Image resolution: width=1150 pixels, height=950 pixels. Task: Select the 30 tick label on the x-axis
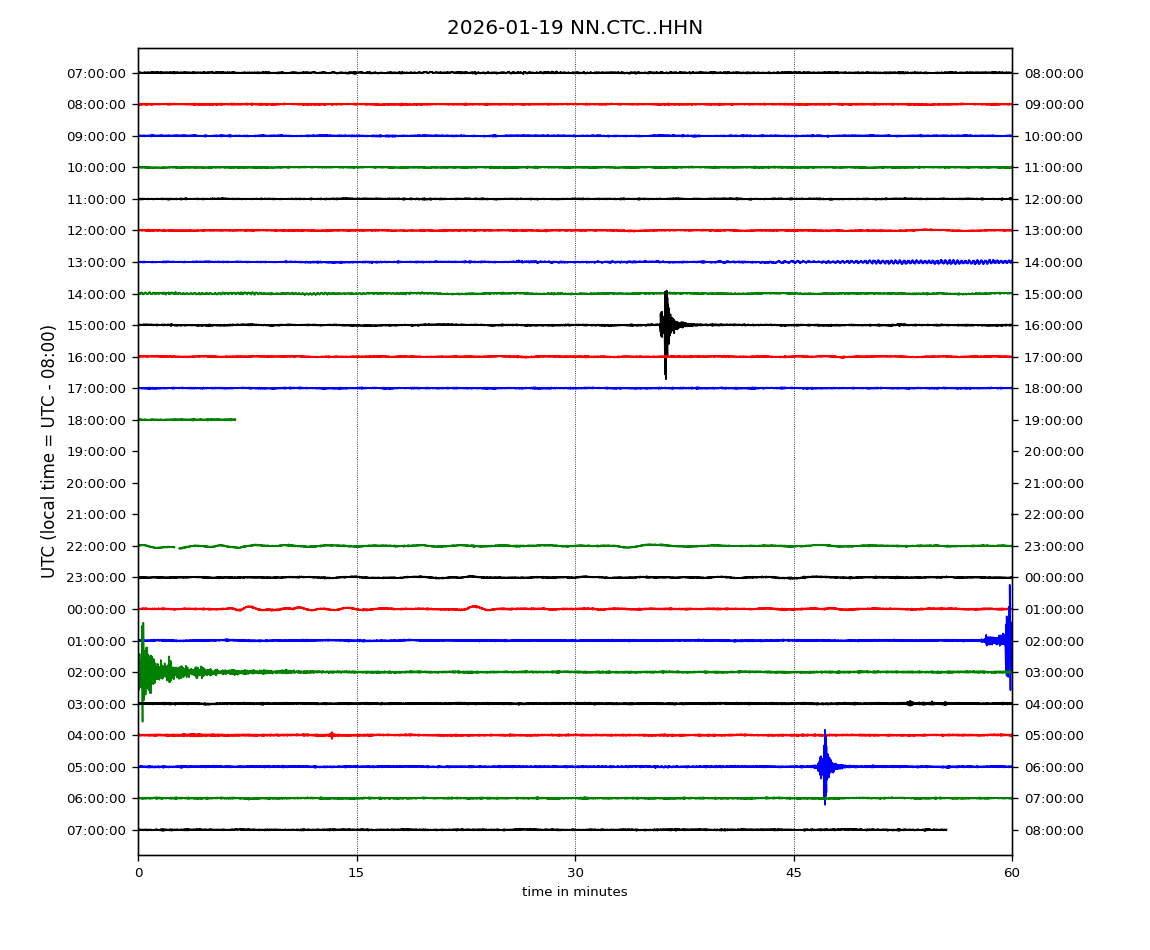click(575, 873)
